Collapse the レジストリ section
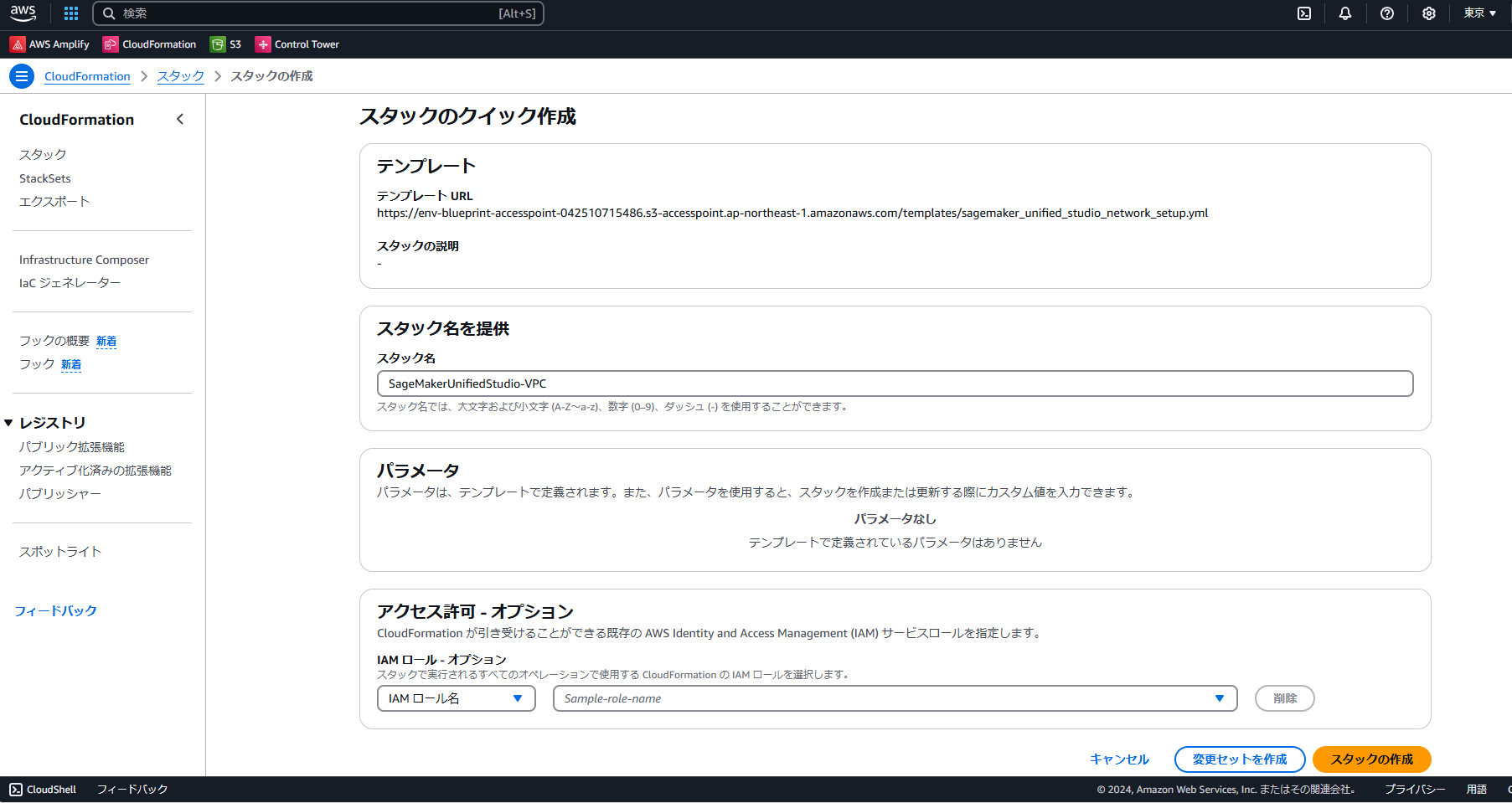 pos(8,423)
